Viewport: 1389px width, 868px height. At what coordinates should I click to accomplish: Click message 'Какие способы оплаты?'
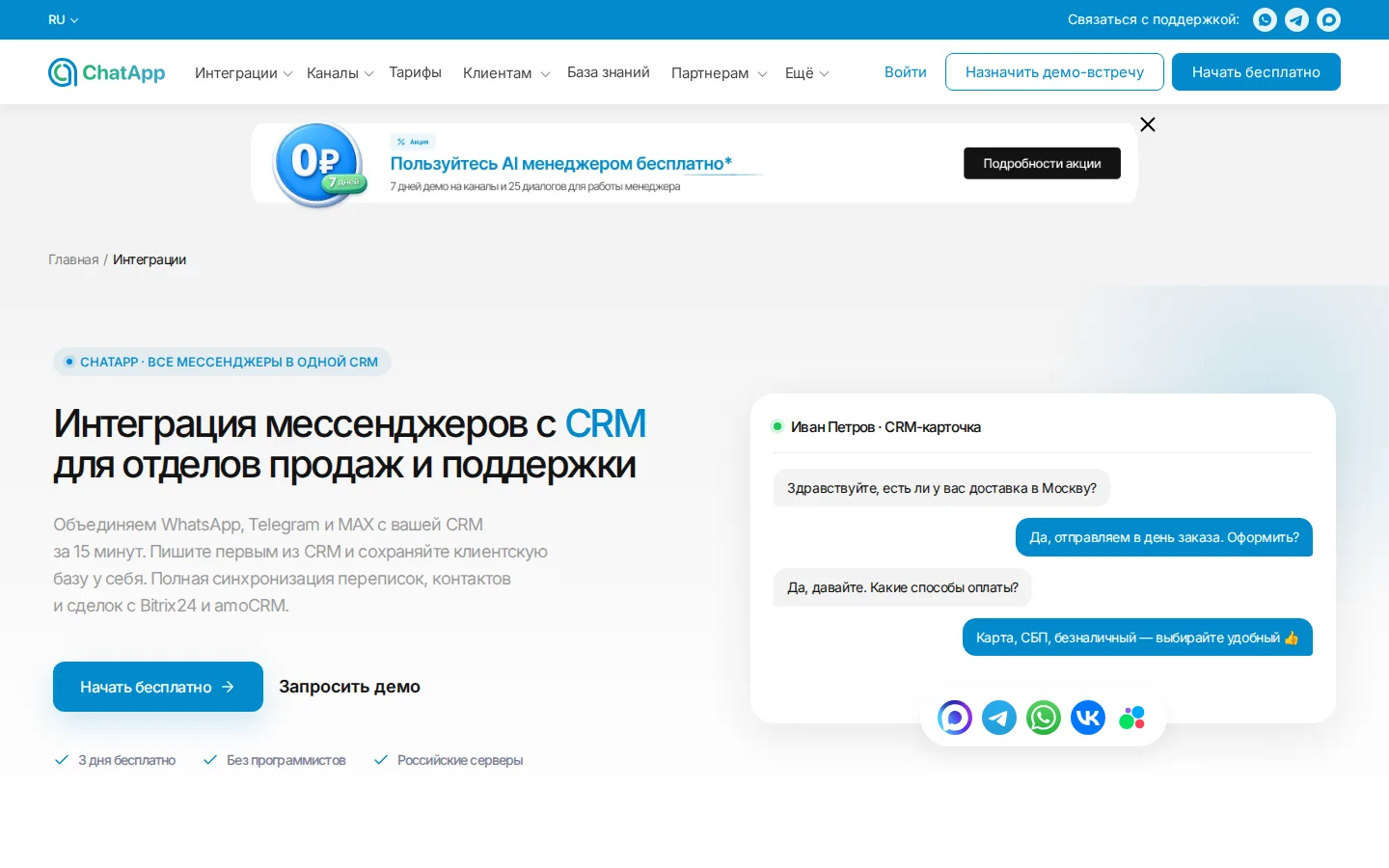tap(903, 587)
